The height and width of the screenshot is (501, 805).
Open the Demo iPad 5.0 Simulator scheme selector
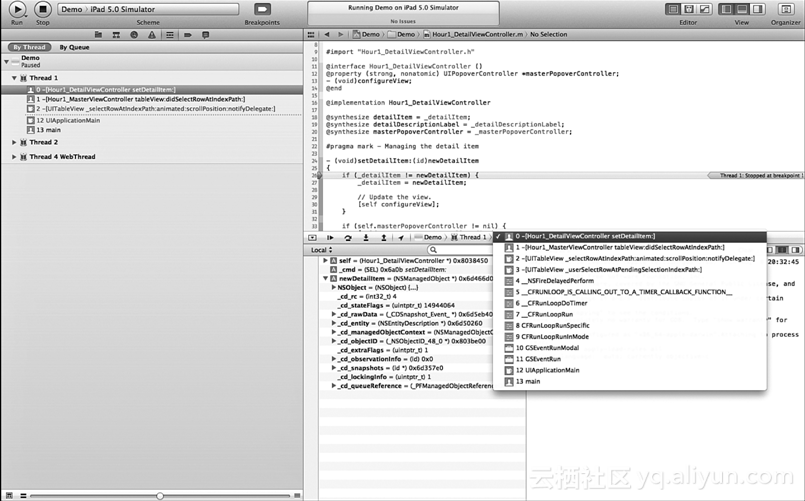[148, 9]
